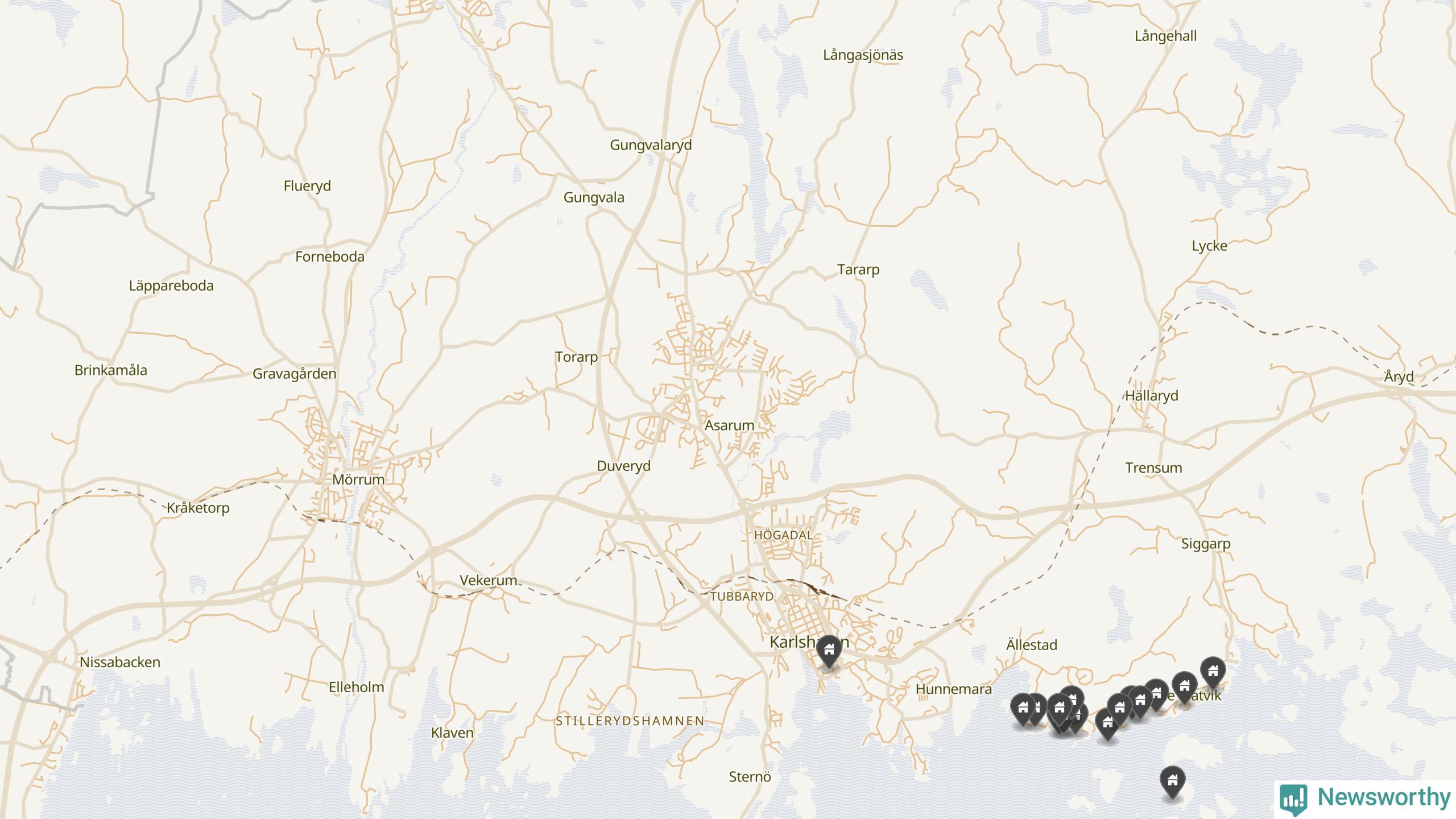Click the Asarum town label
This screenshot has width=1456, height=819.
(x=729, y=425)
